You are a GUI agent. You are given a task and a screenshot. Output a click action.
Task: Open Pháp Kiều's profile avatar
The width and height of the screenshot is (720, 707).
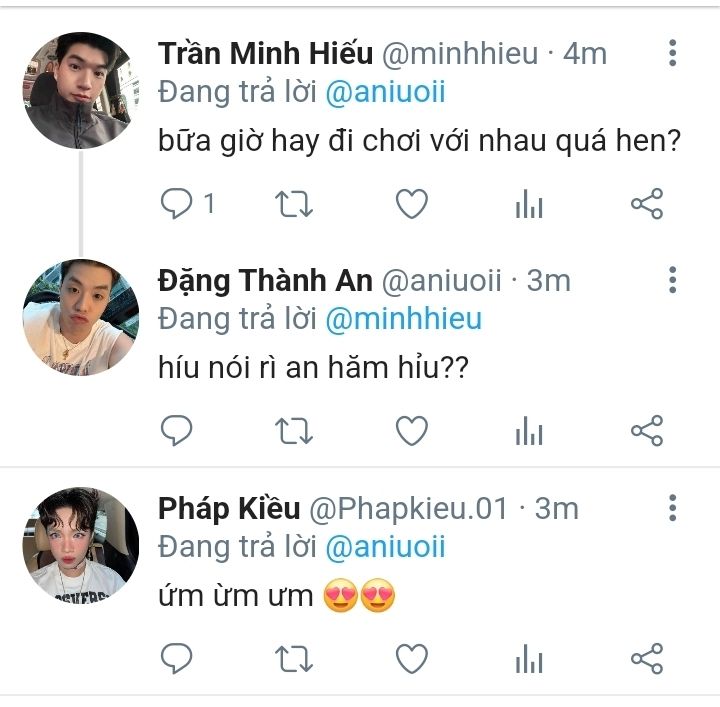(80, 544)
